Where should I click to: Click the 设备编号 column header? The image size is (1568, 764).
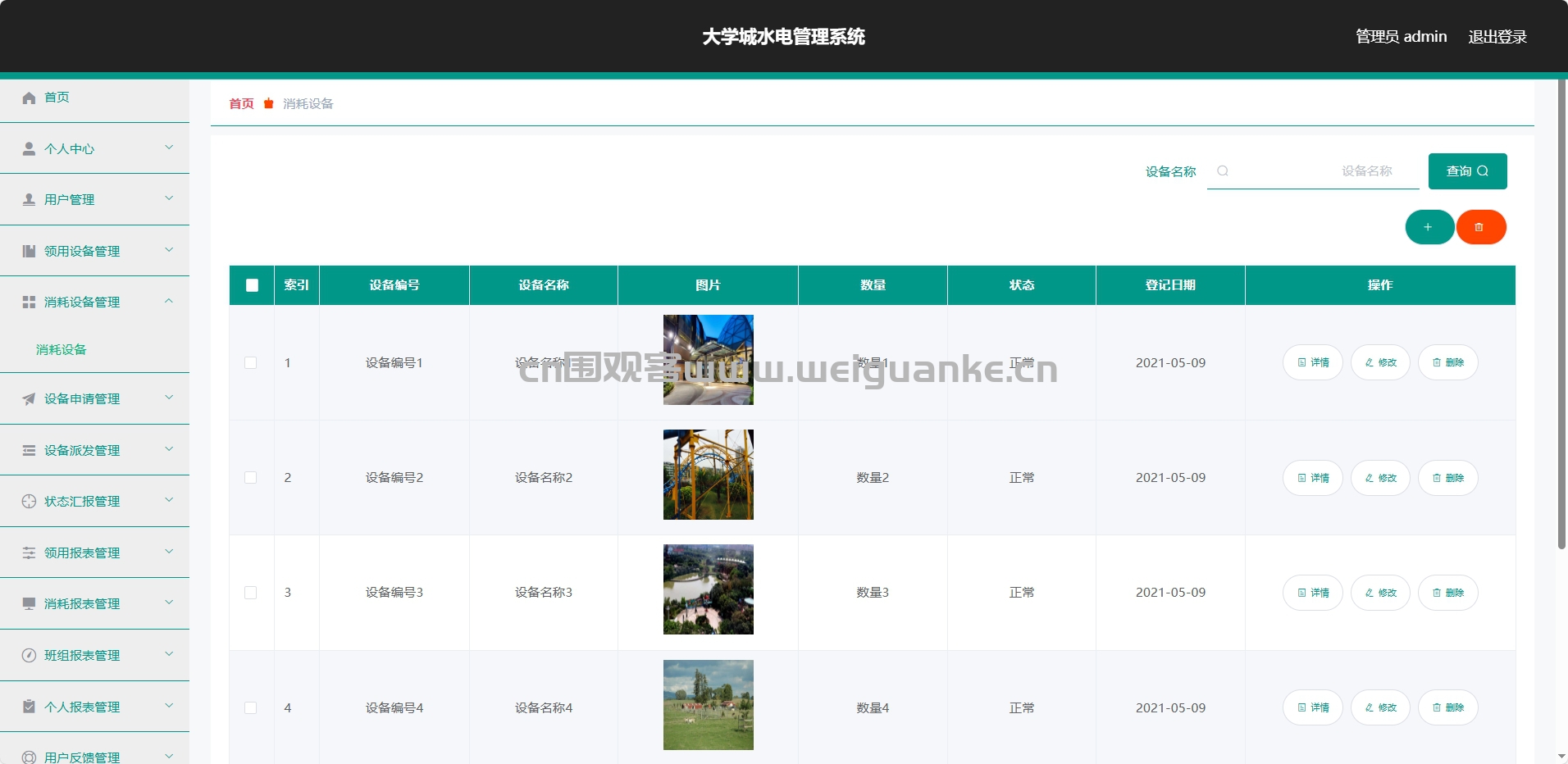394,285
